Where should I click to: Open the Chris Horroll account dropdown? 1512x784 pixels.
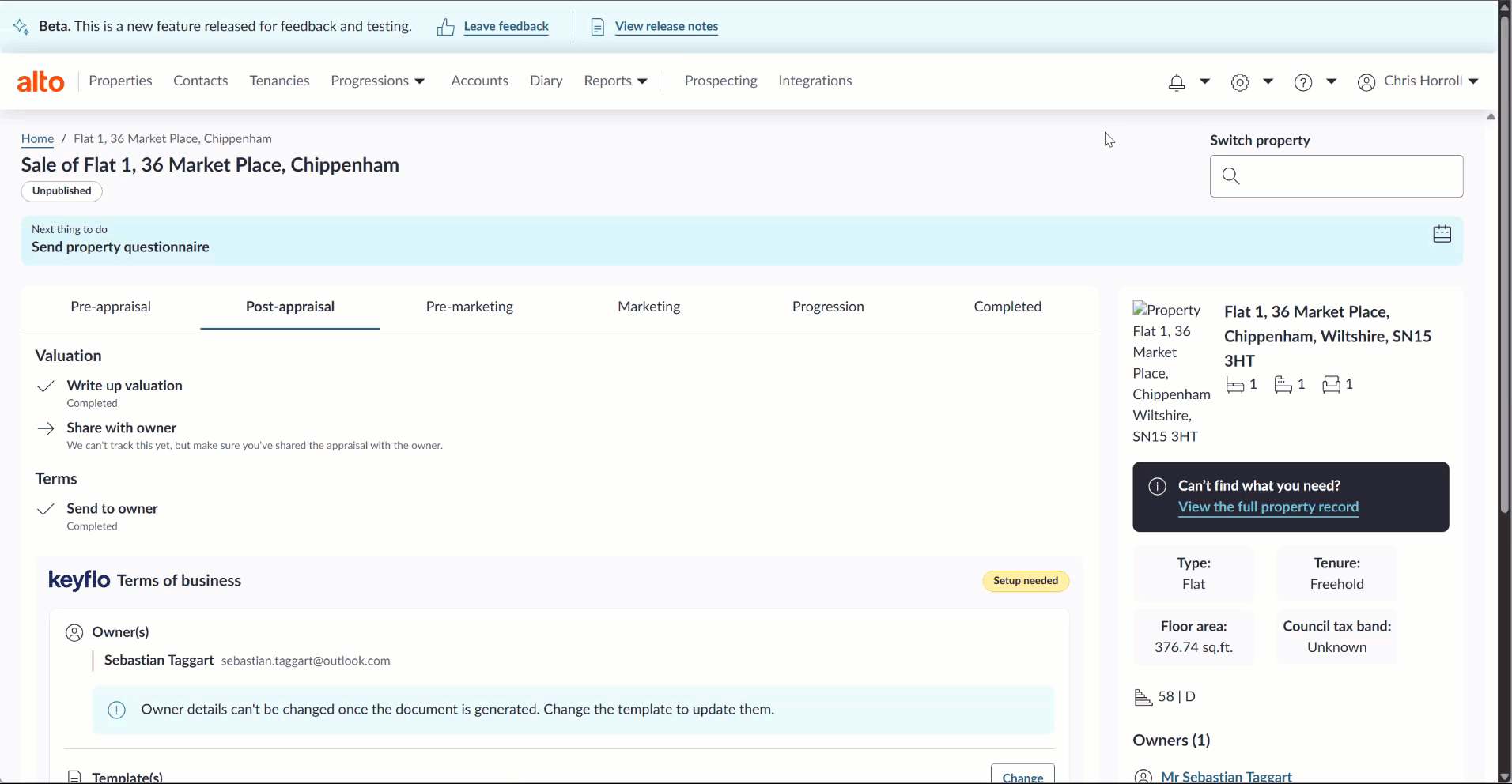pyautogui.click(x=1431, y=81)
